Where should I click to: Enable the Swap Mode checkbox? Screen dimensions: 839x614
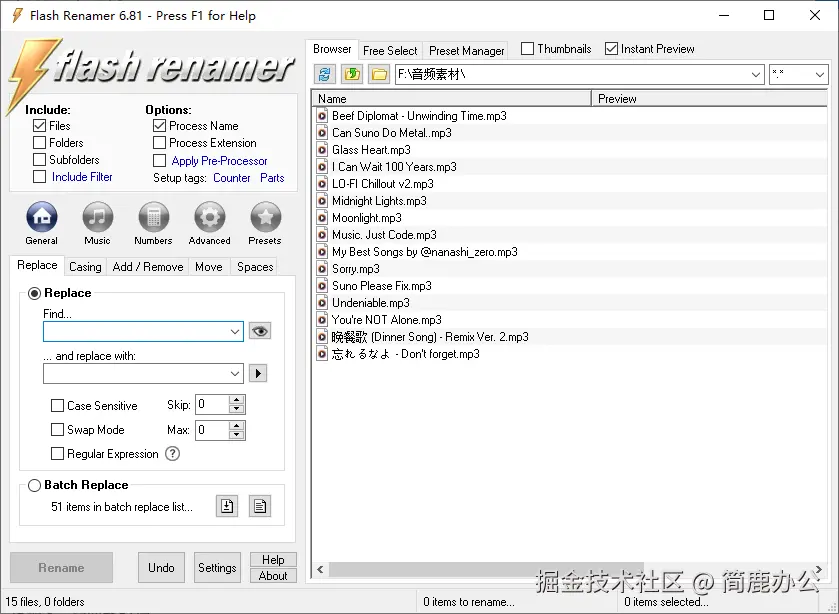pyautogui.click(x=57, y=429)
